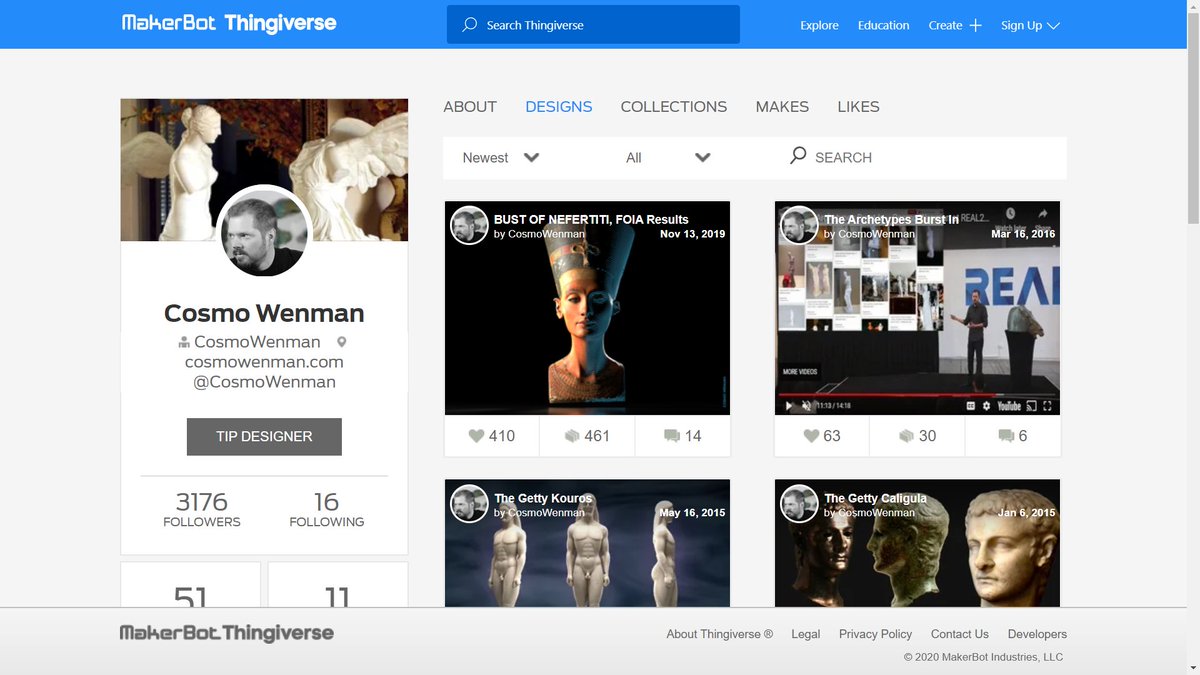Image resolution: width=1200 pixels, height=675 pixels.
Task: Click MORE VIDEOS on the Archetypes video
Action: tap(800, 372)
